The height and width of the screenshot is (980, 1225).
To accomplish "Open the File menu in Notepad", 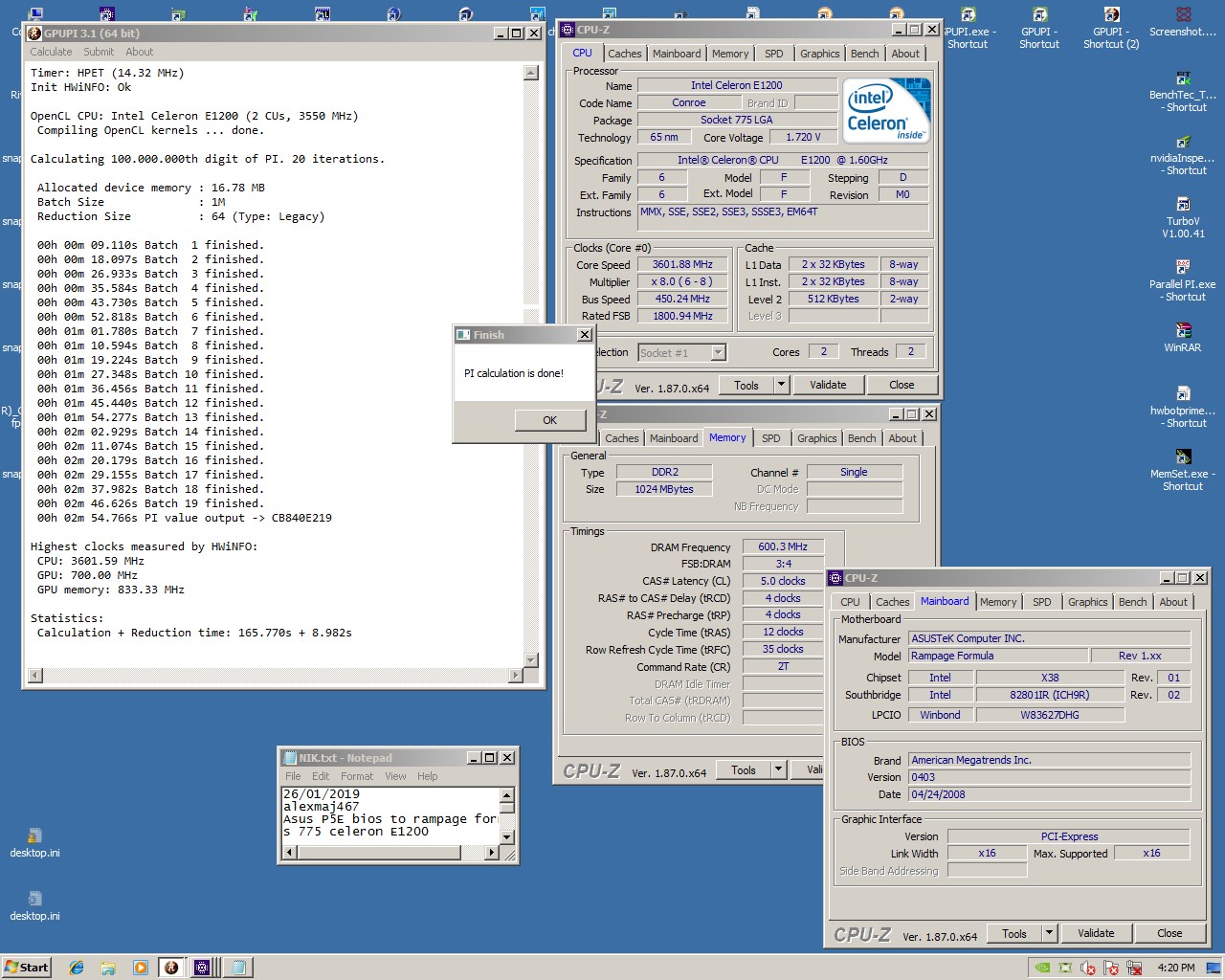I will [293, 776].
